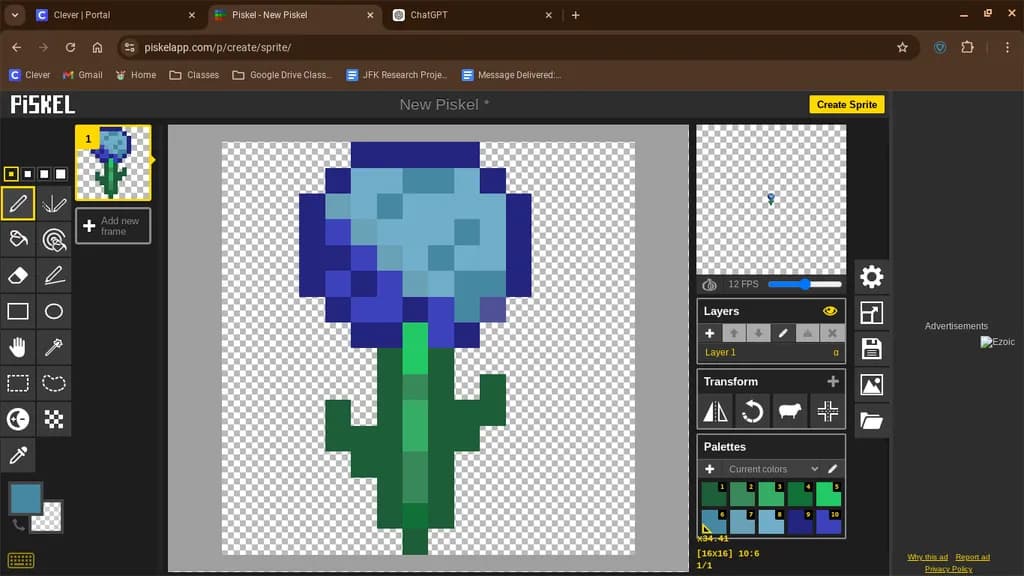This screenshot has height=576, width=1024.
Task: Select the Rectangle tool
Action: click(x=18, y=312)
